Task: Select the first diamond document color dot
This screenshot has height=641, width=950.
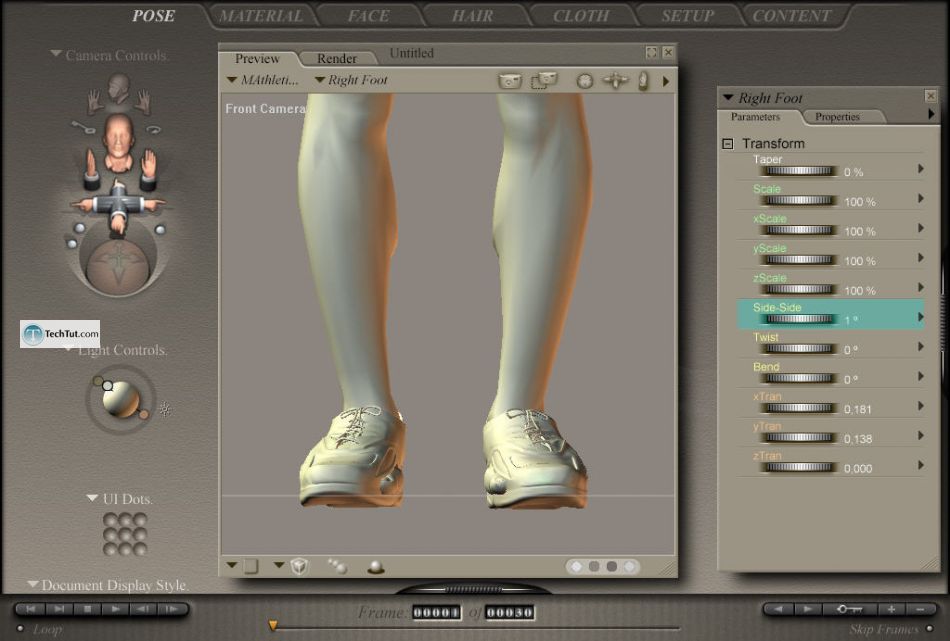Action: pyautogui.click(x=576, y=566)
